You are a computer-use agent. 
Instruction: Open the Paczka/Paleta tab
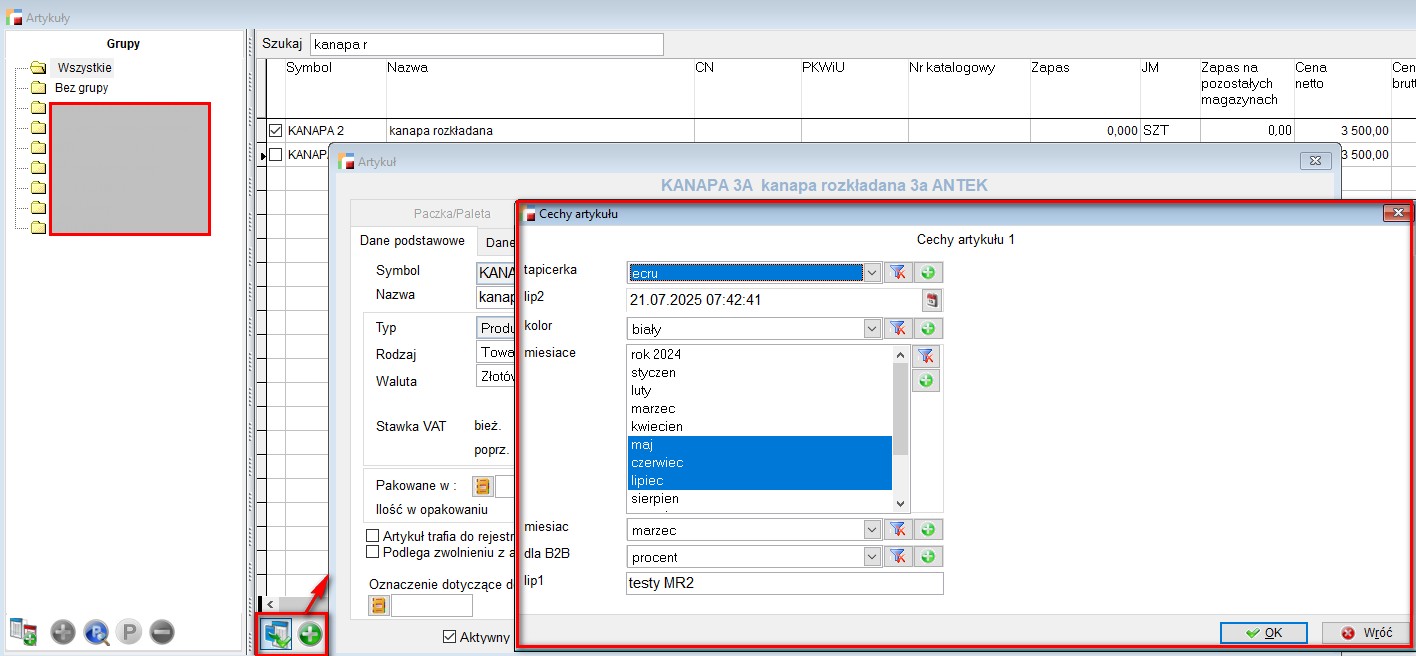click(452, 213)
